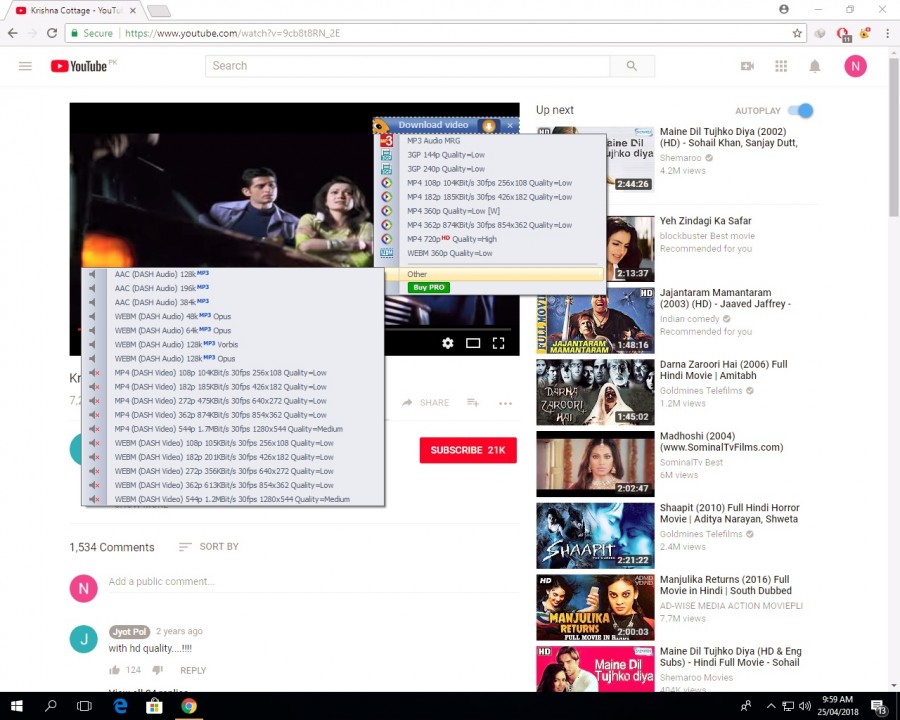Click the system volume icon
900x720 pixels.
[805, 706]
